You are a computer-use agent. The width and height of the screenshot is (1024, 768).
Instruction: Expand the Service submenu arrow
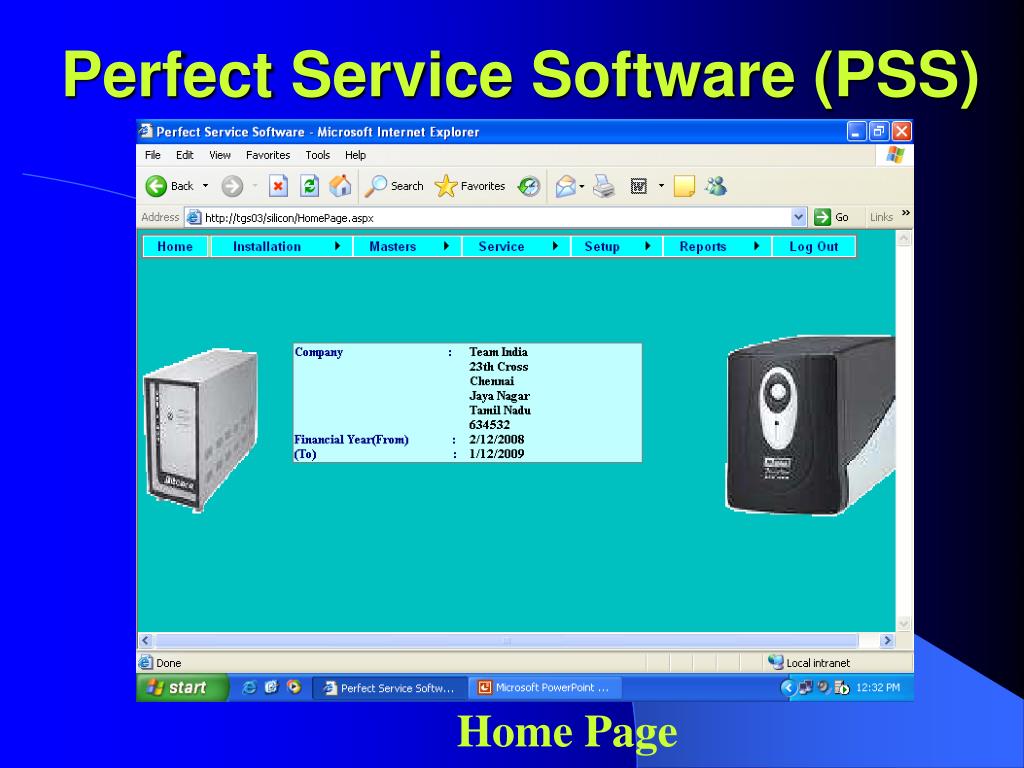(555, 246)
